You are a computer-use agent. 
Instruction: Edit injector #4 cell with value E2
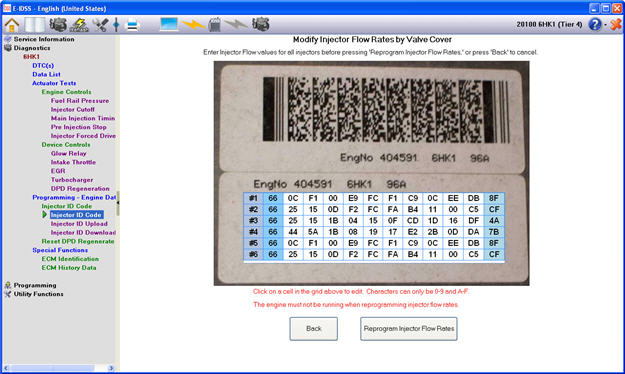413,232
